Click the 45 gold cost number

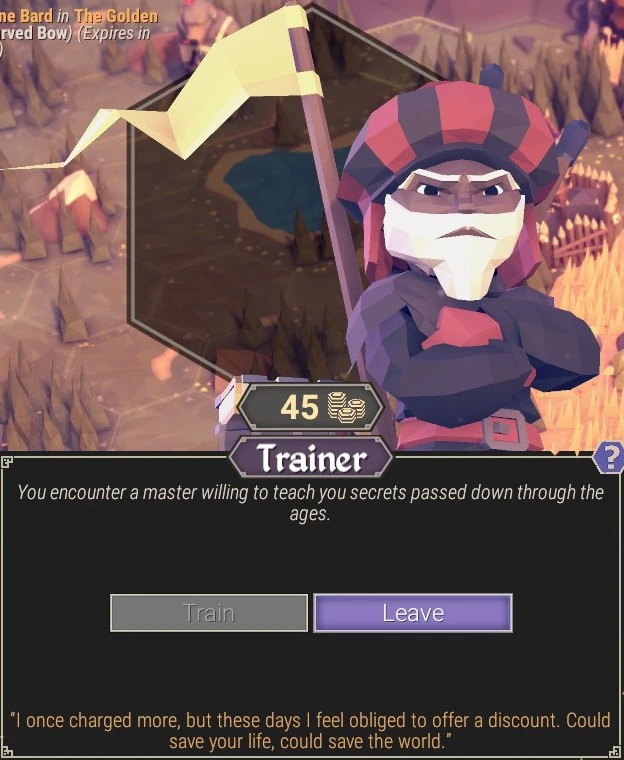pyautogui.click(x=299, y=407)
